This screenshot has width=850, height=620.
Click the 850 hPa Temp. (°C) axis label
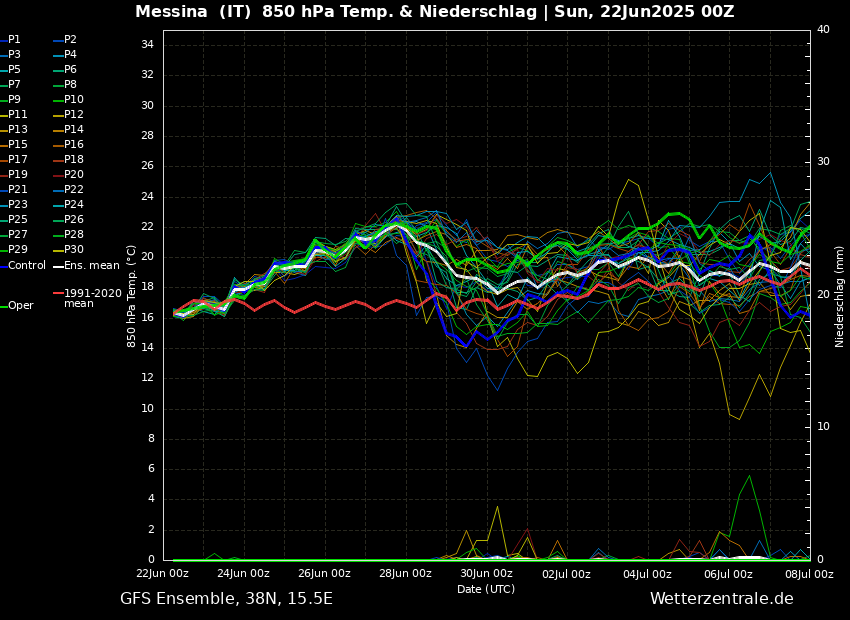tap(132, 295)
